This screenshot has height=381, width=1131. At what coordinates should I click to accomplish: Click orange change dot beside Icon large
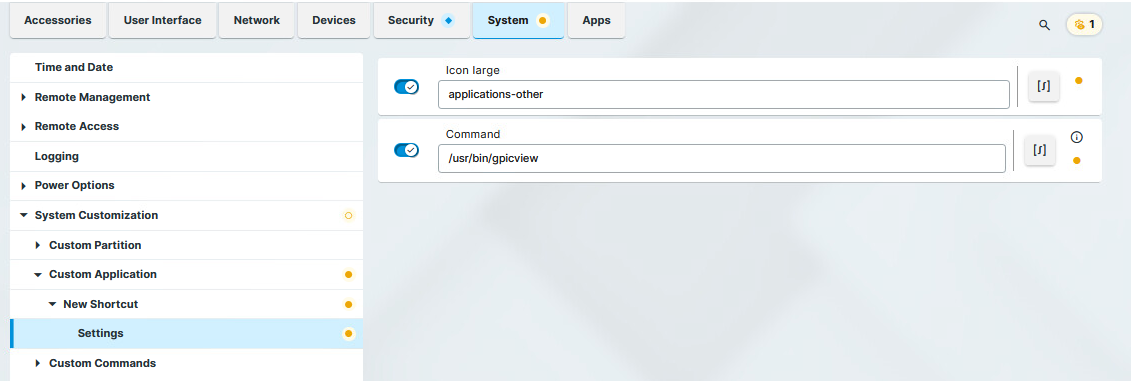pyautogui.click(x=1078, y=81)
